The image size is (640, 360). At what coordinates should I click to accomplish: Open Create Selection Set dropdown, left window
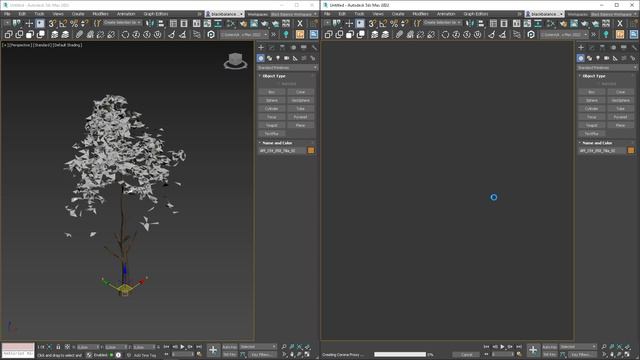pos(122,22)
